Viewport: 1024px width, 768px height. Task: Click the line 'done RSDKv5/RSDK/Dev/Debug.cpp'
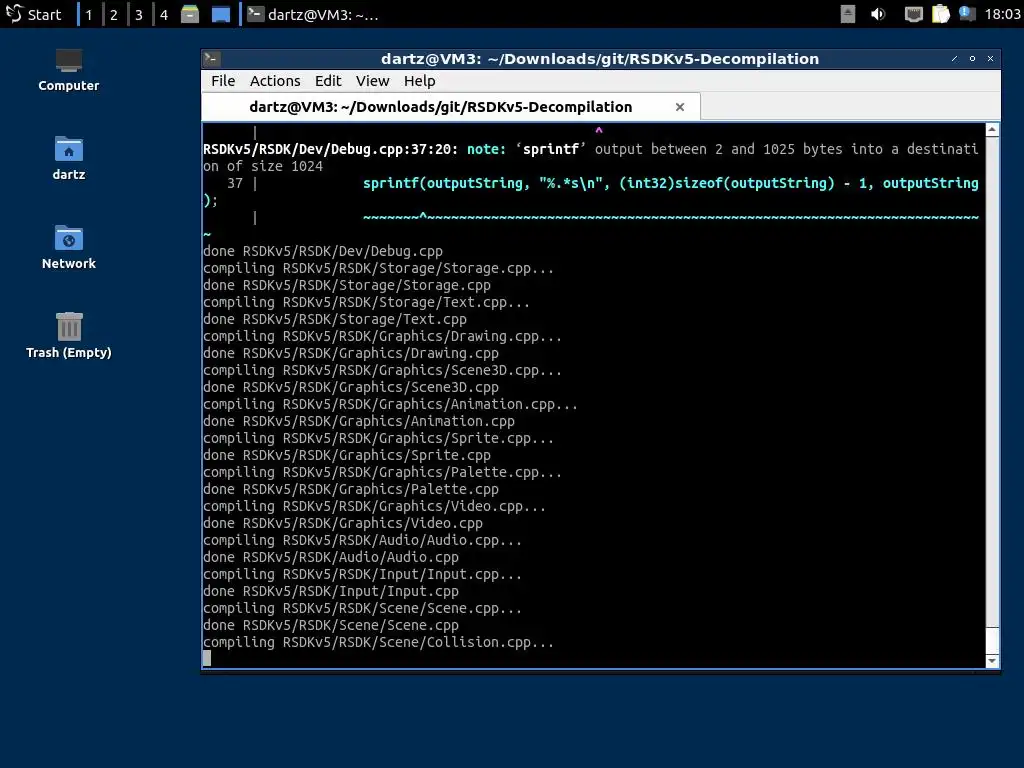pos(323,251)
